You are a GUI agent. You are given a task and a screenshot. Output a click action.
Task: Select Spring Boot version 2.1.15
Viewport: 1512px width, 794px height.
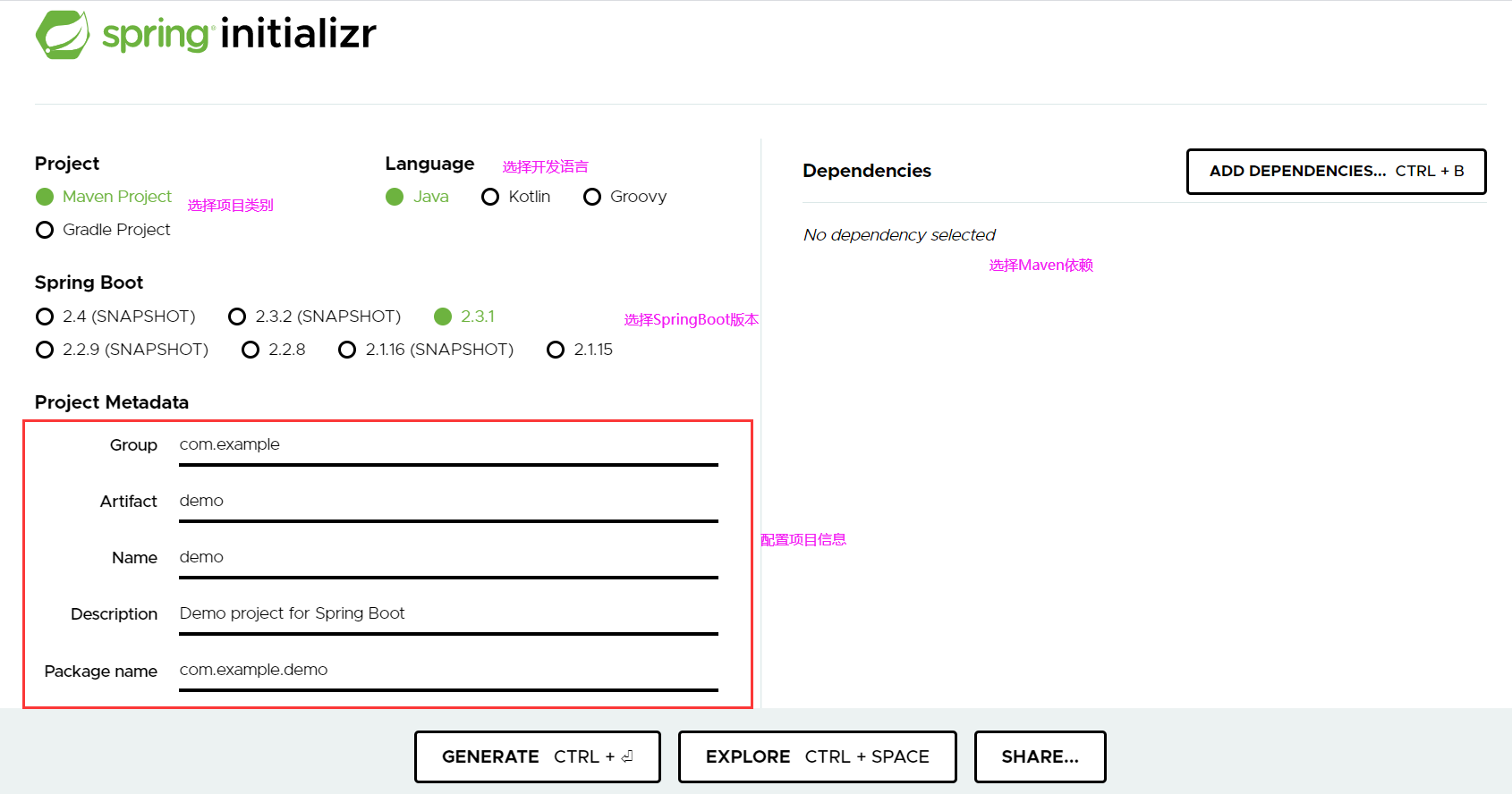tap(580, 350)
